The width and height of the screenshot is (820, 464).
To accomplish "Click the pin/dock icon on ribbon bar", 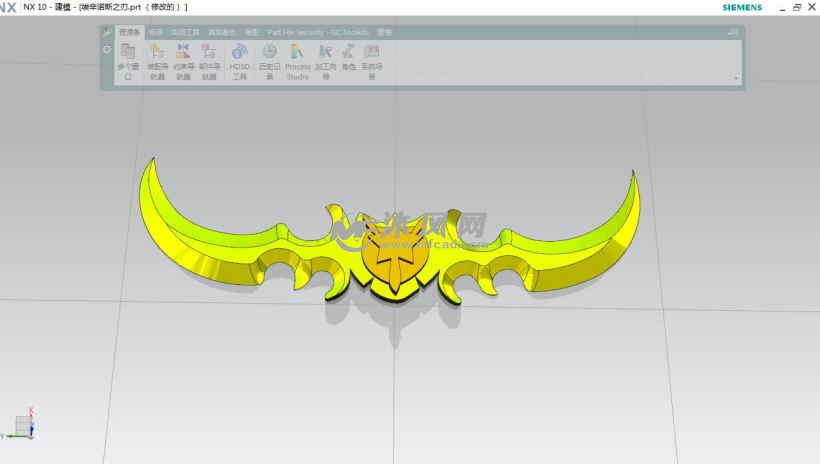I will (733, 32).
